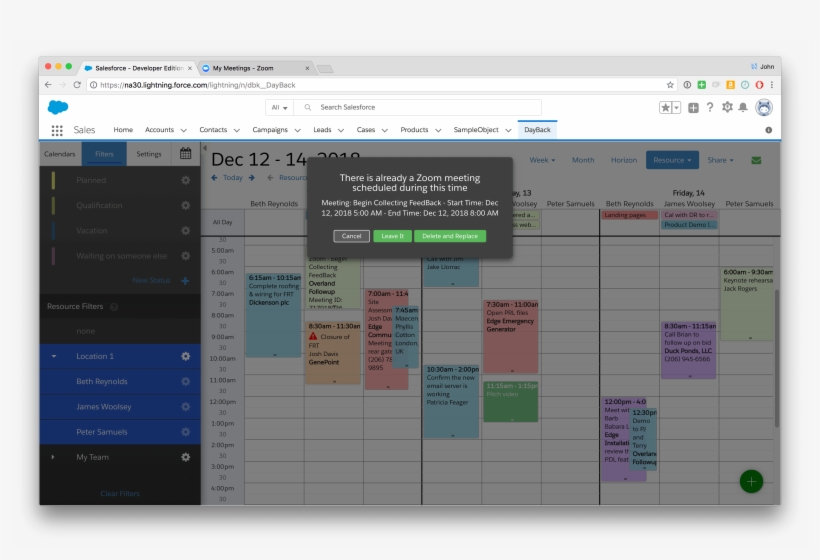This screenshot has height=560, width=820.
Task: Open the Resource view dropdown
Action: click(672, 160)
